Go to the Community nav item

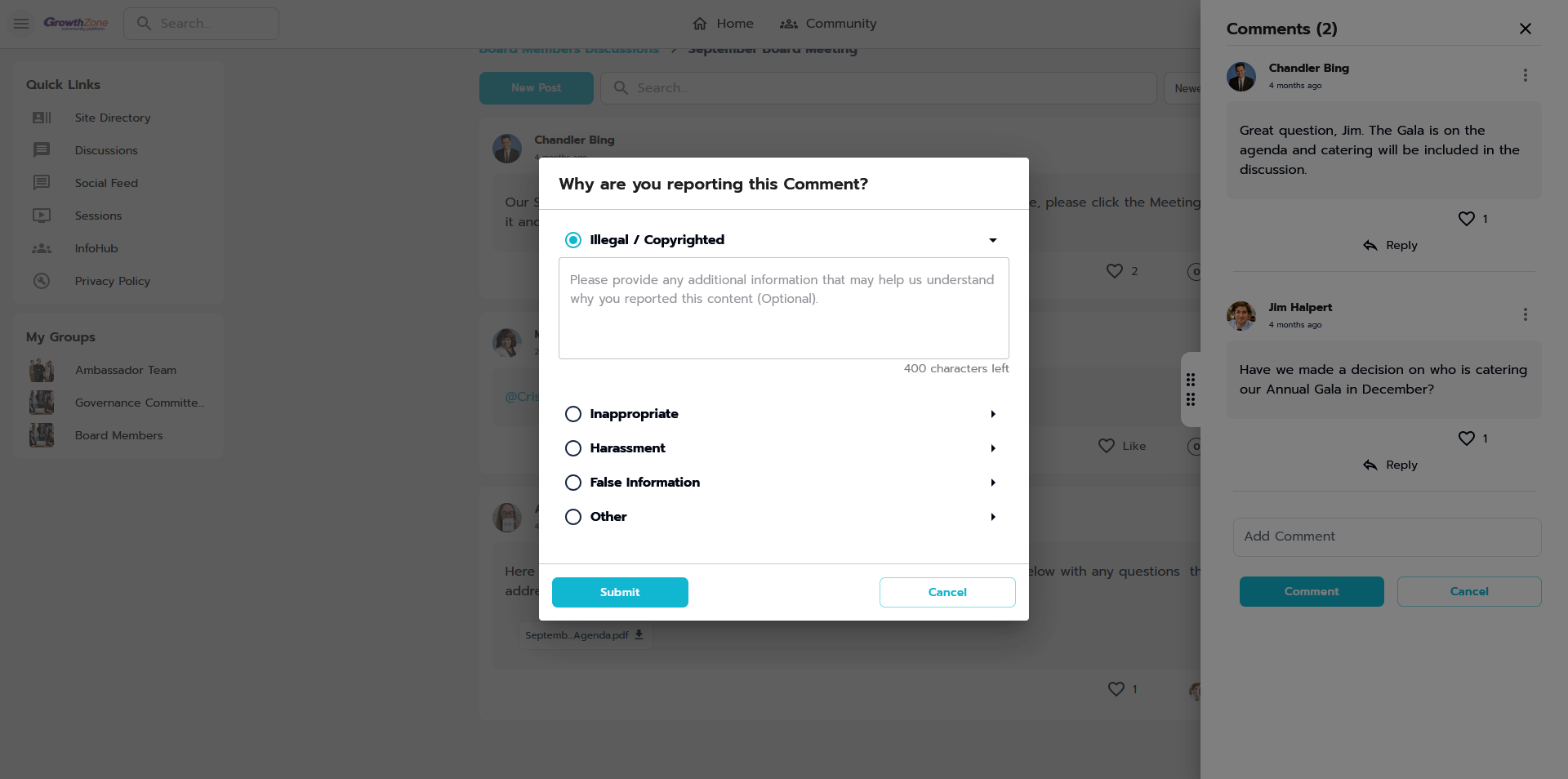pos(828,24)
